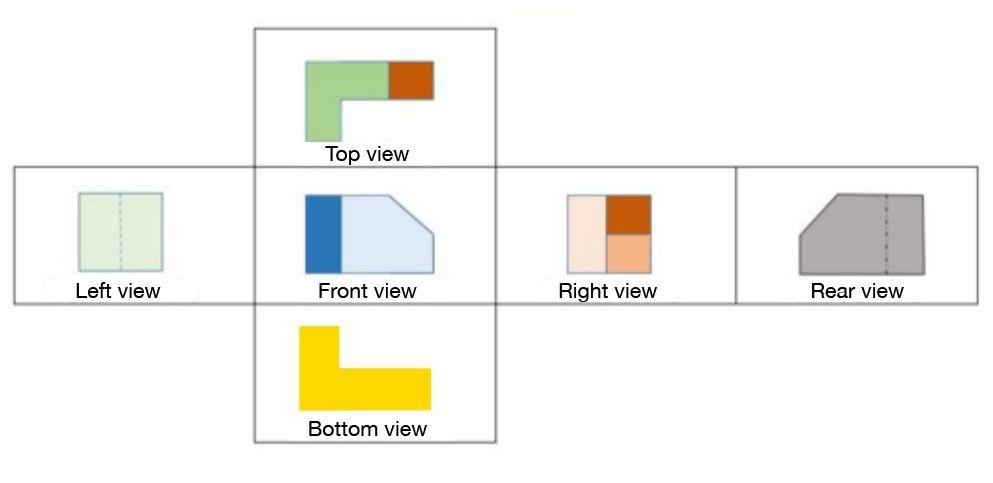Click the pale peach rectangle in right view
This screenshot has width=993, height=483.
pyautogui.click(x=587, y=234)
